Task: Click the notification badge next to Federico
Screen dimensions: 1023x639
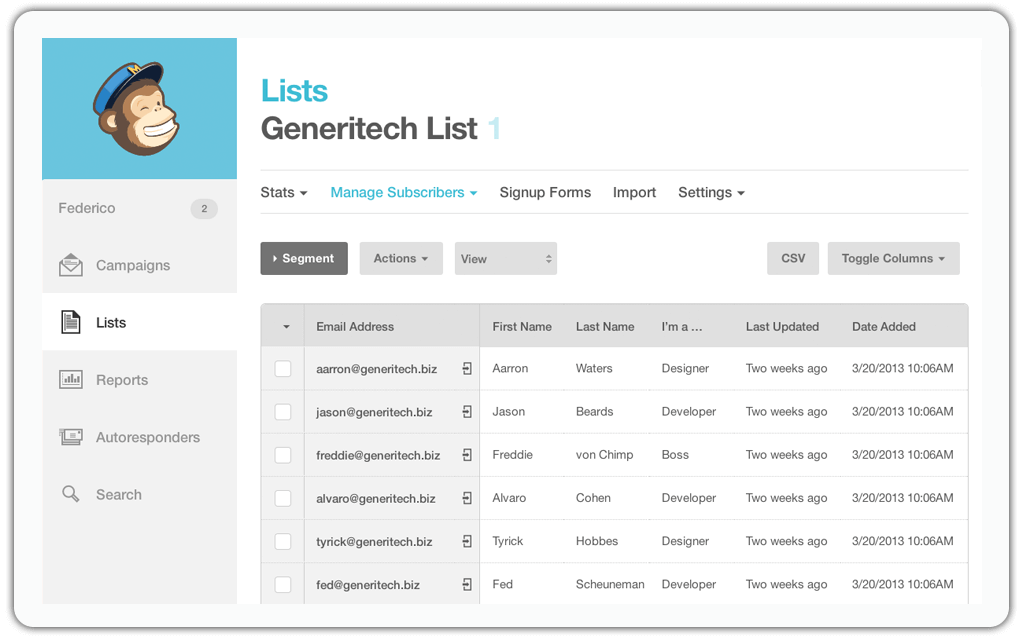Action: point(204,208)
